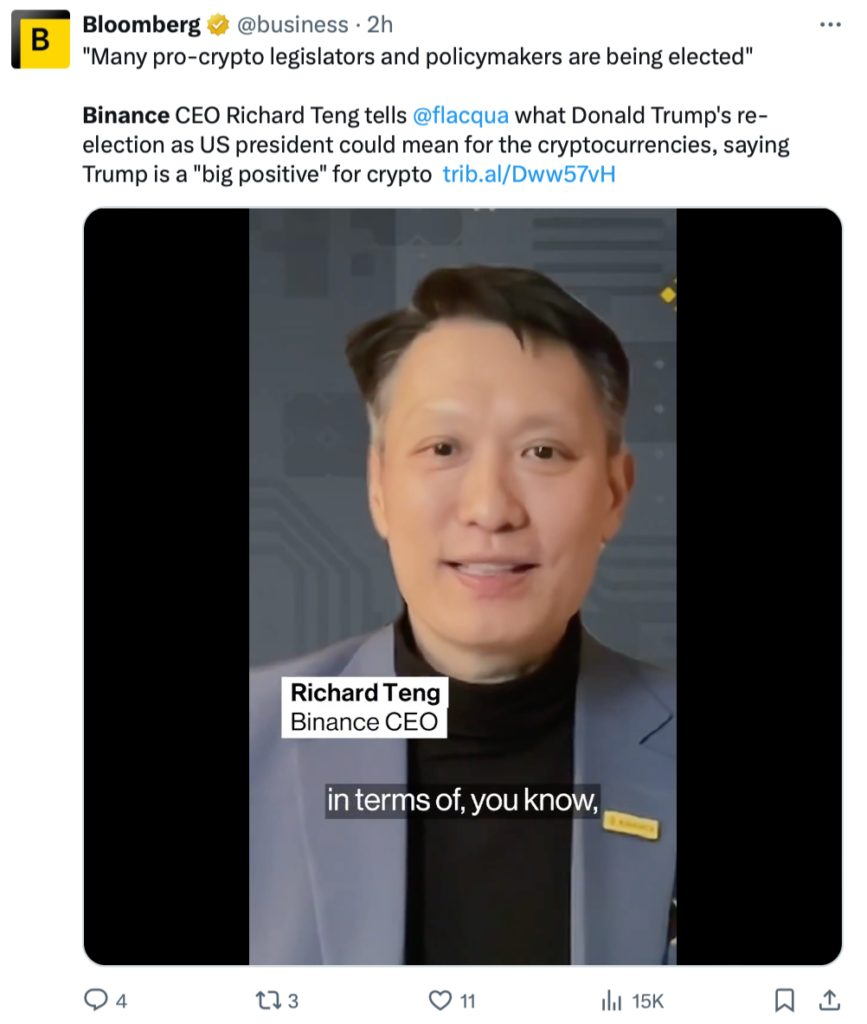
Task: Click the bold Binance word in tweet
Action: pos(126,117)
